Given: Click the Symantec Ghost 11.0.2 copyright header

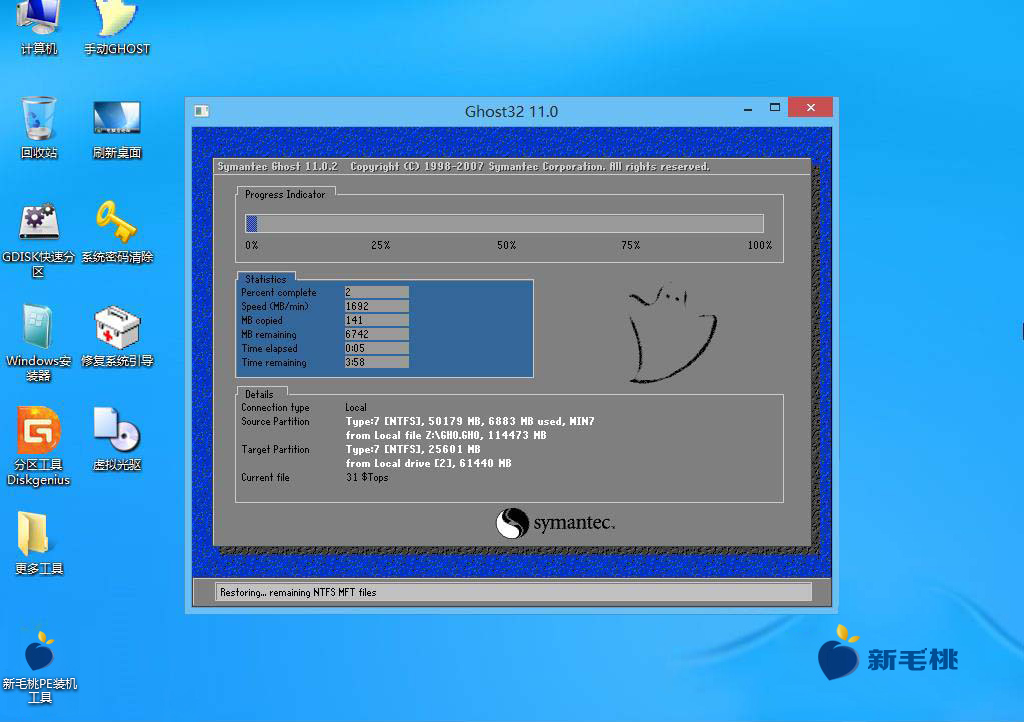Looking at the screenshot, I should click(463, 166).
